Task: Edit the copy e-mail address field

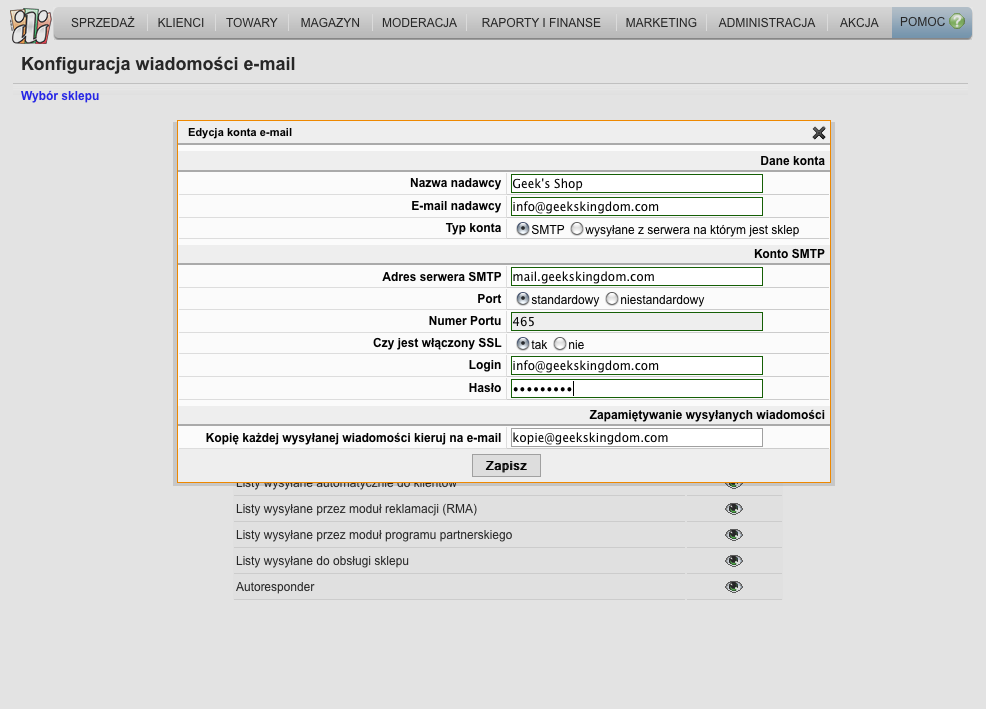Action: pyautogui.click(x=636, y=437)
